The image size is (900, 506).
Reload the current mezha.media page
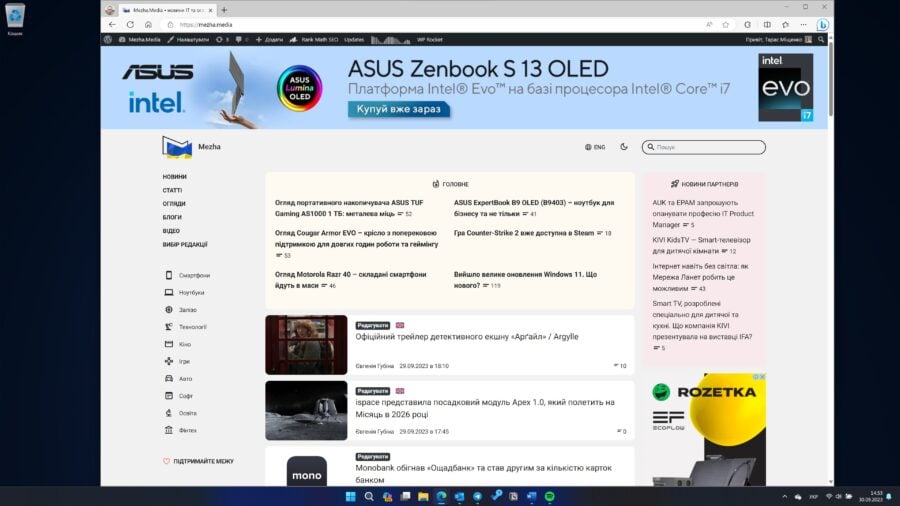tap(130, 25)
